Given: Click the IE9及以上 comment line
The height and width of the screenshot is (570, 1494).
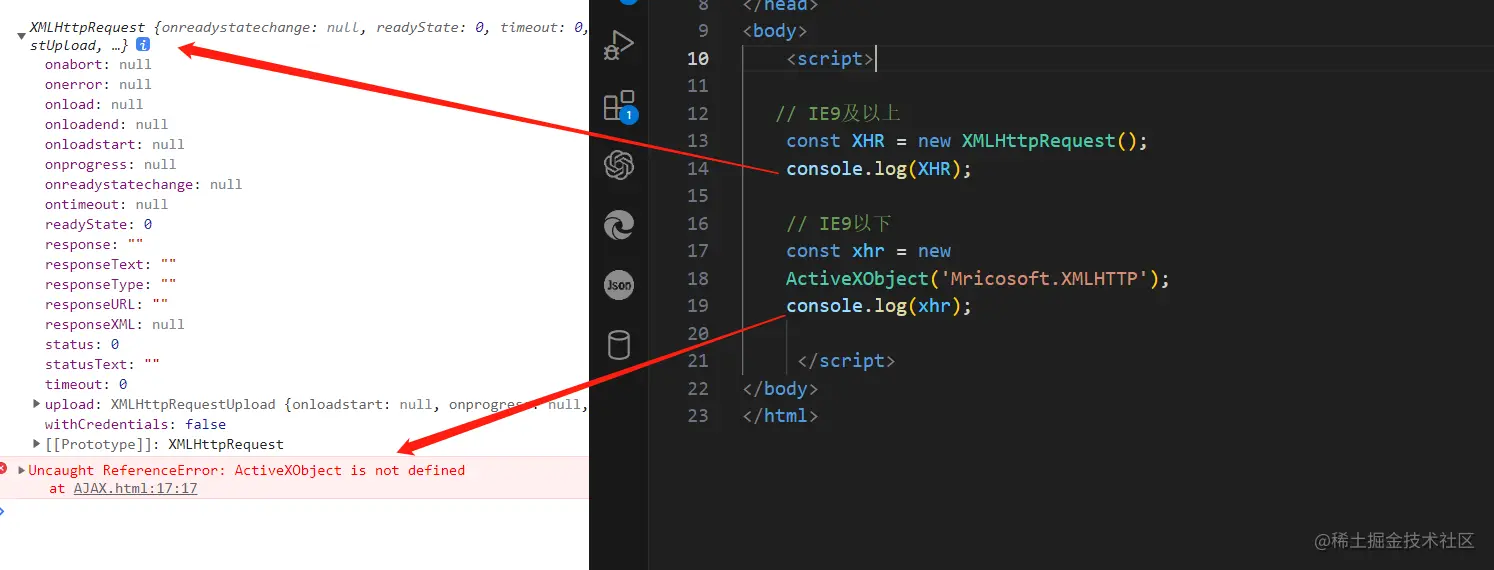Looking at the screenshot, I should 838,113.
